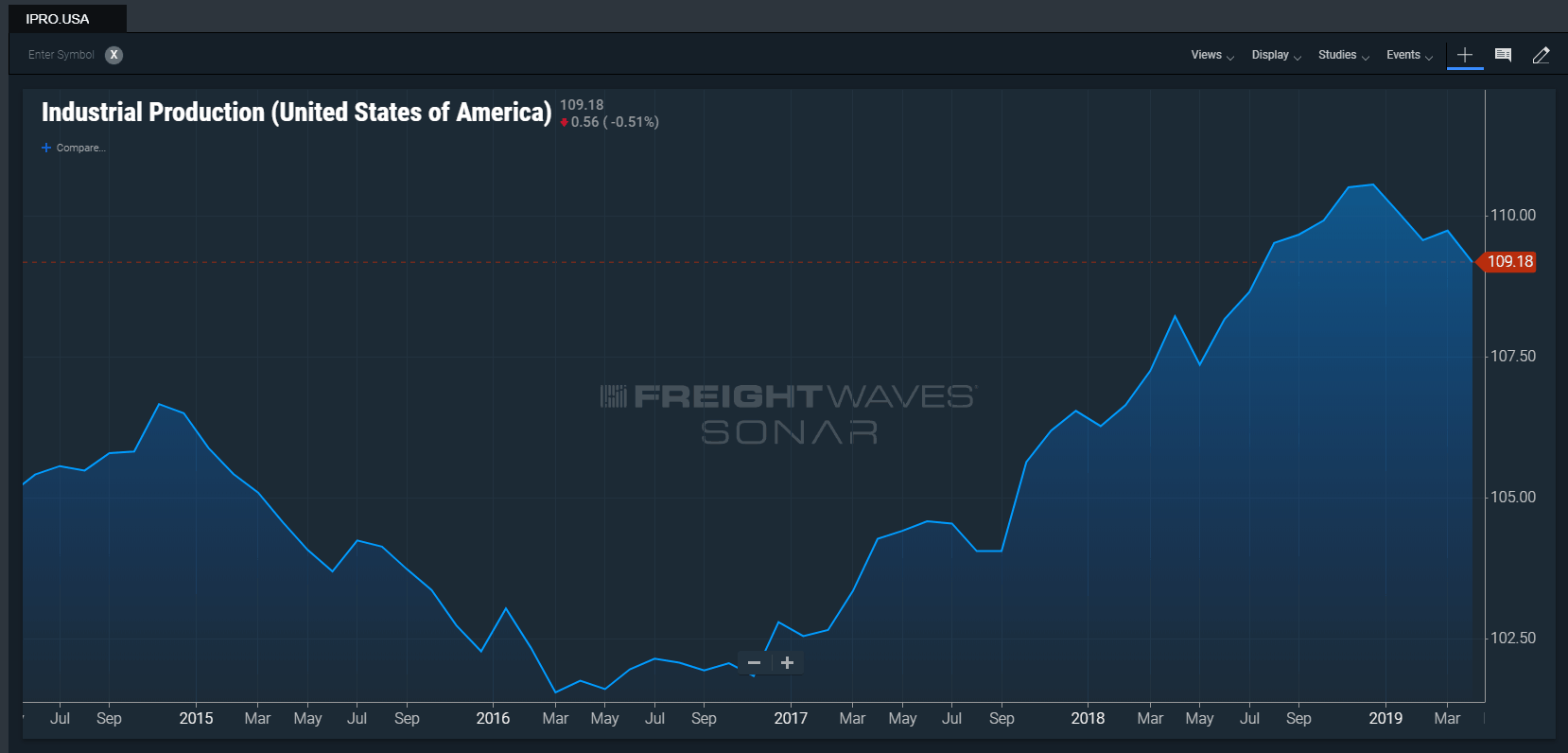The width and height of the screenshot is (1568, 753).
Task: Select the pencil draw tool icon
Action: [1541, 55]
